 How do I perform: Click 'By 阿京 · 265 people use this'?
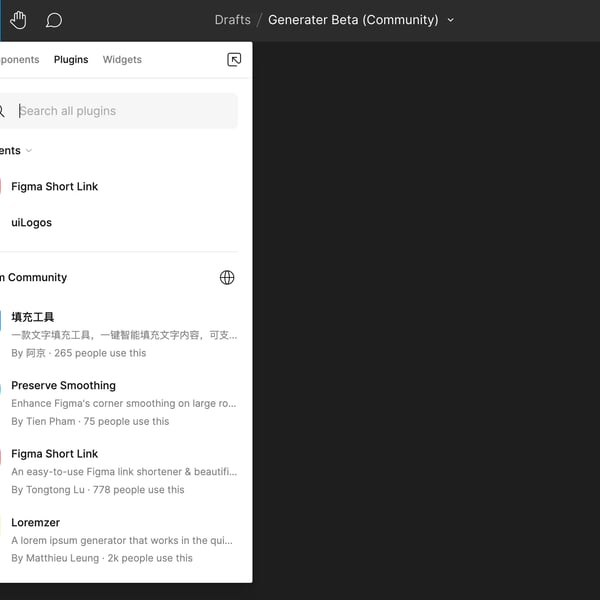tap(78, 353)
